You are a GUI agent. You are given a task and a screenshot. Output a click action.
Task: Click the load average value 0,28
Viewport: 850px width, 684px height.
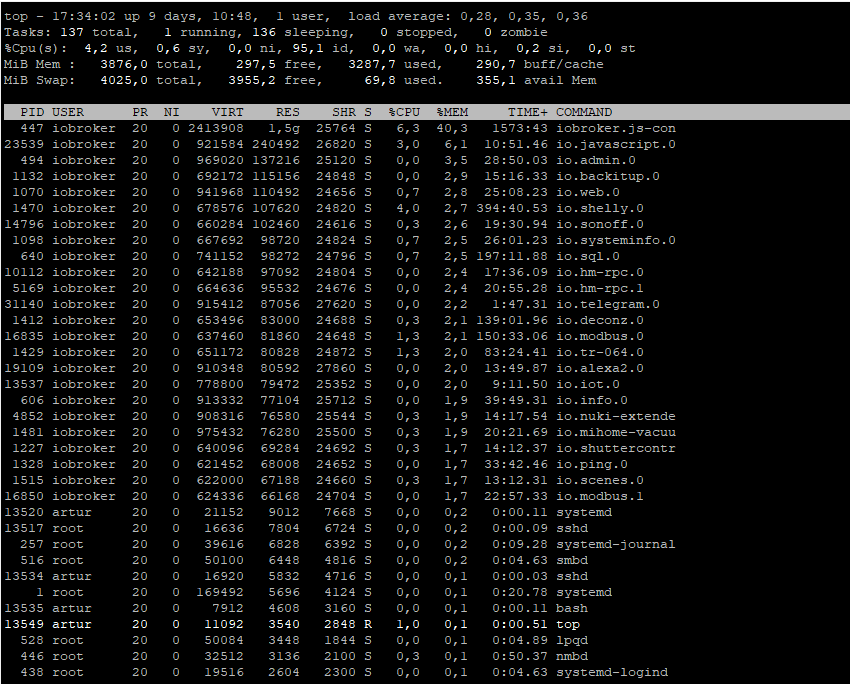point(476,16)
